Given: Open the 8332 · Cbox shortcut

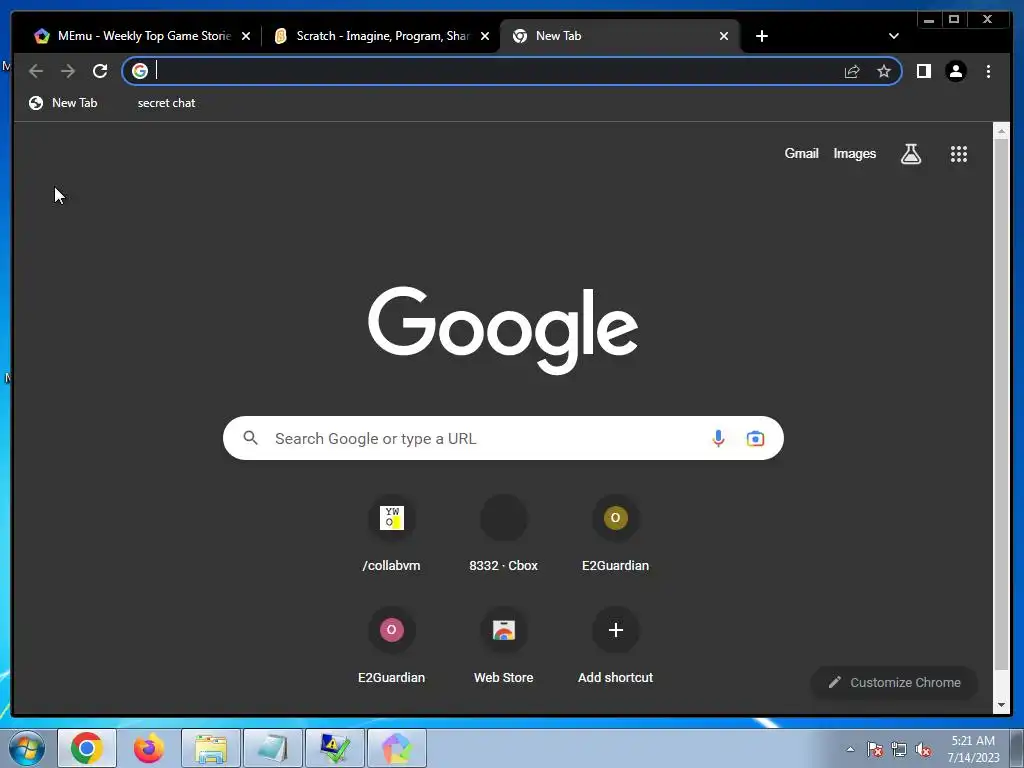Looking at the screenshot, I should click(x=504, y=533).
